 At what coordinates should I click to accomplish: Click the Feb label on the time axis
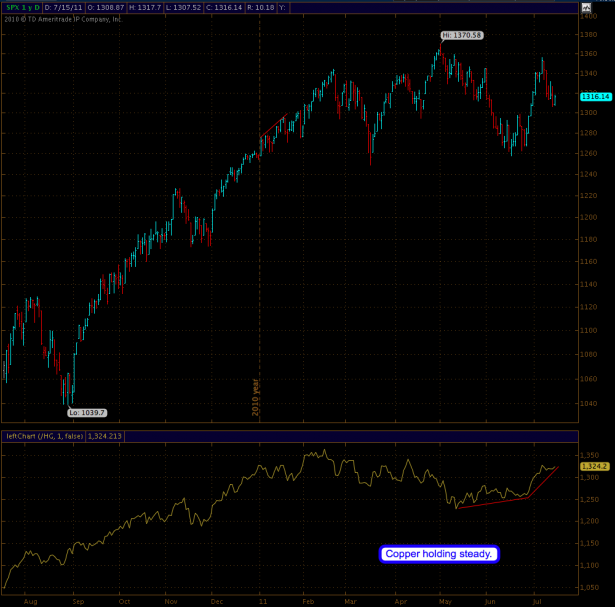[x=309, y=602]
